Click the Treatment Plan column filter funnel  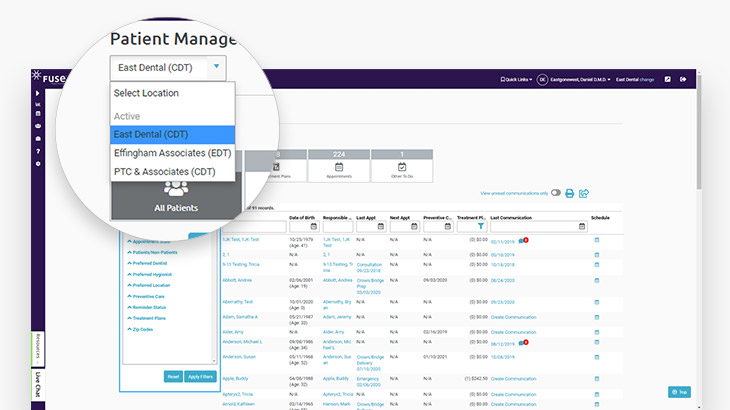pyautogui.click(x=479, y=226)
